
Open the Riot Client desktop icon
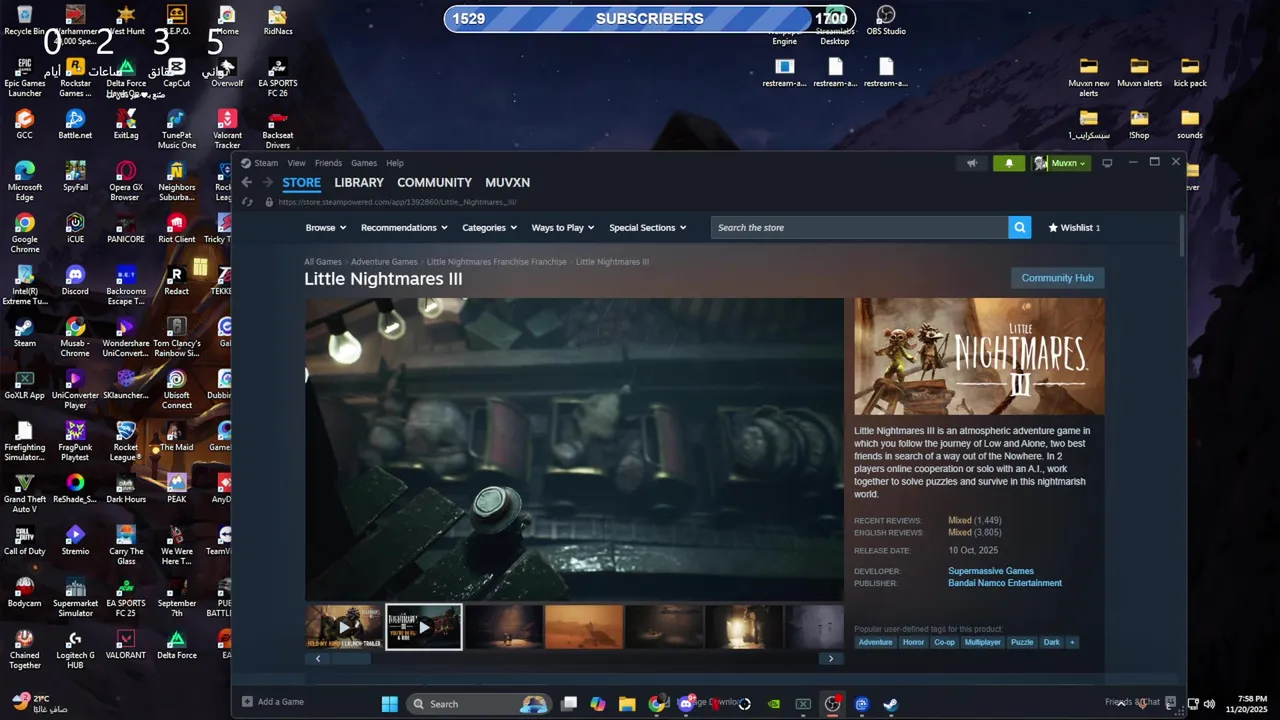tap(176, 228)
